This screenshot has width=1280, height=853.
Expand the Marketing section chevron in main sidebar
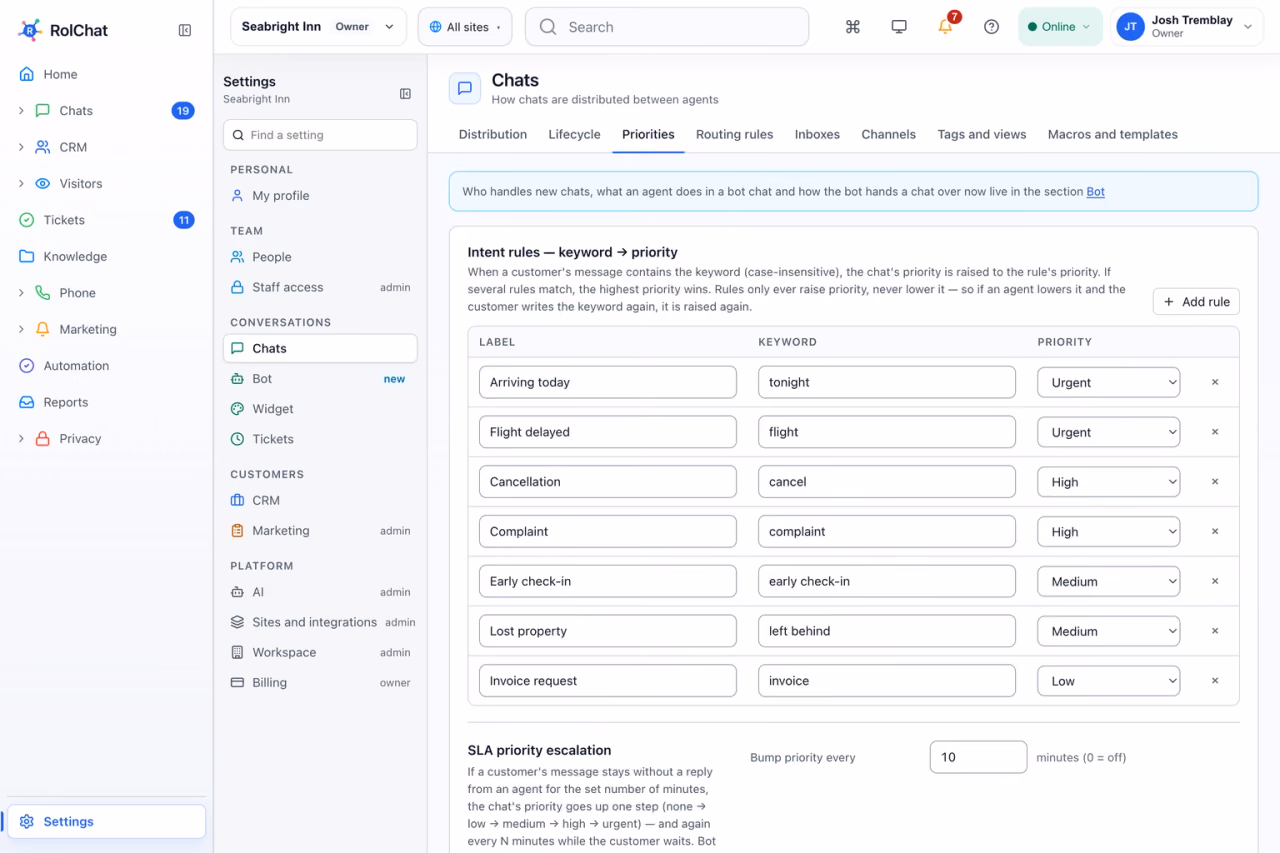[21, 329]
